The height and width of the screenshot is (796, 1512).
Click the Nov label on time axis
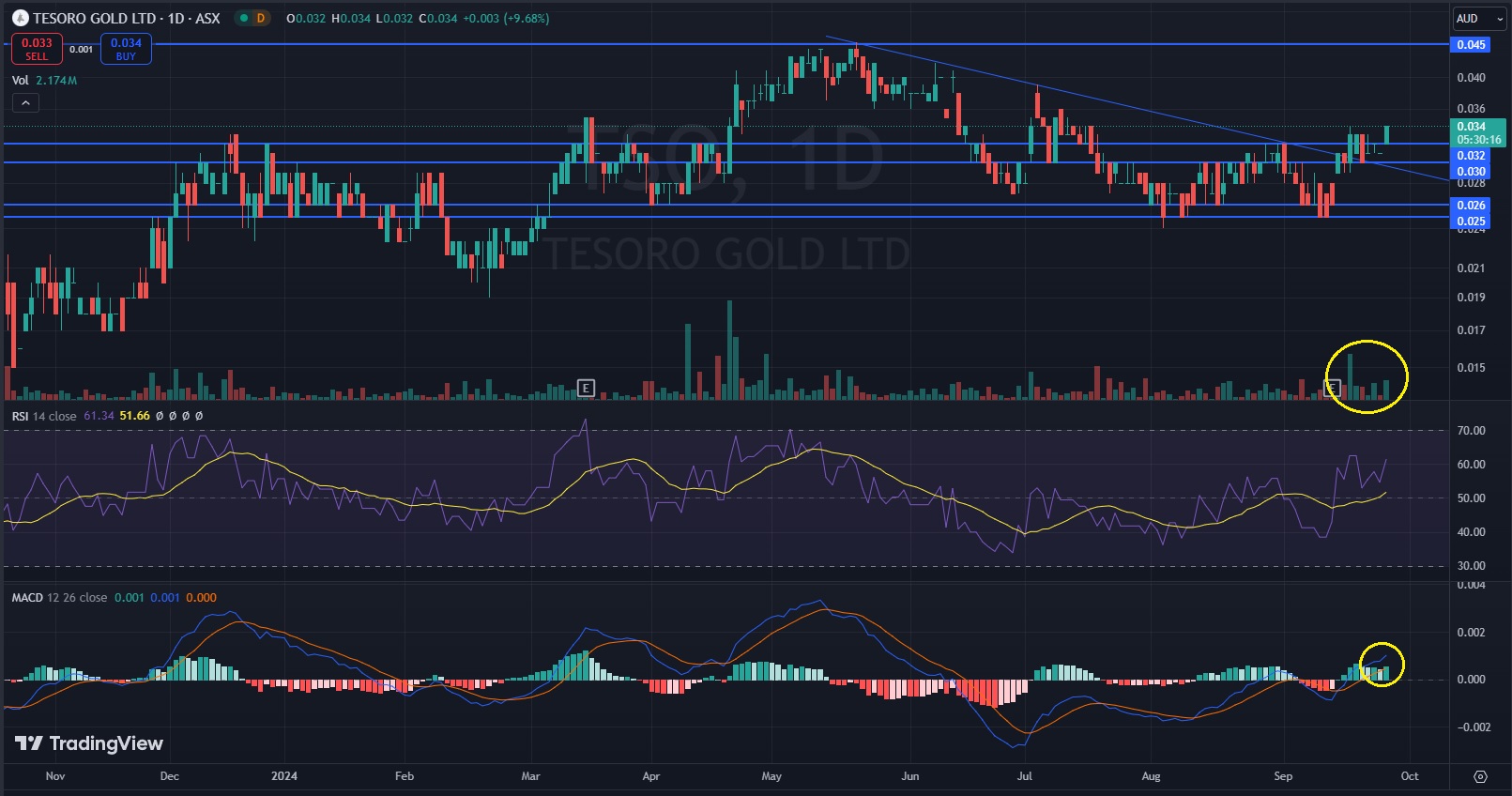pos(55,776)
